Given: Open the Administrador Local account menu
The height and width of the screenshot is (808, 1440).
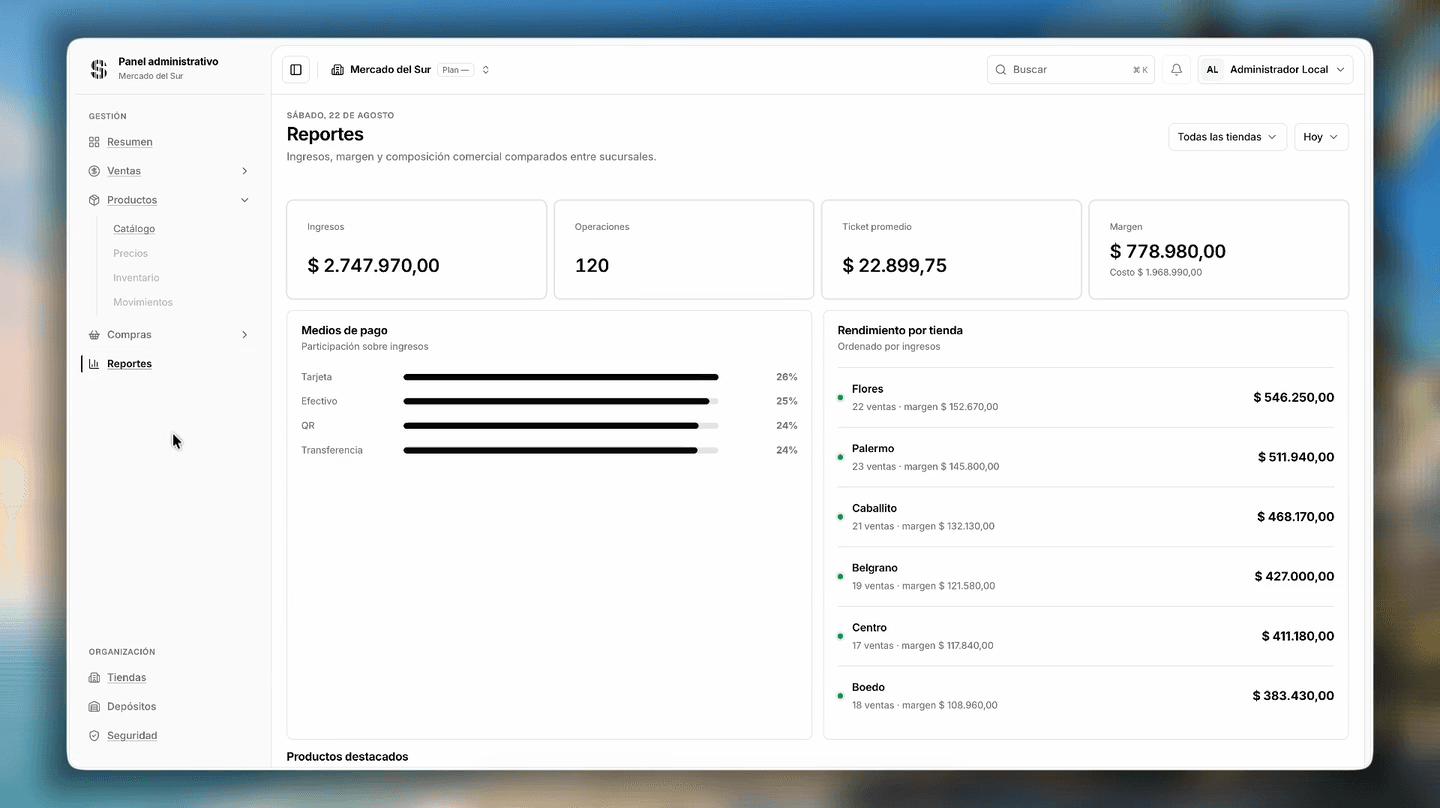Looking at the screenshot, I should click(x=1276, y=70).
